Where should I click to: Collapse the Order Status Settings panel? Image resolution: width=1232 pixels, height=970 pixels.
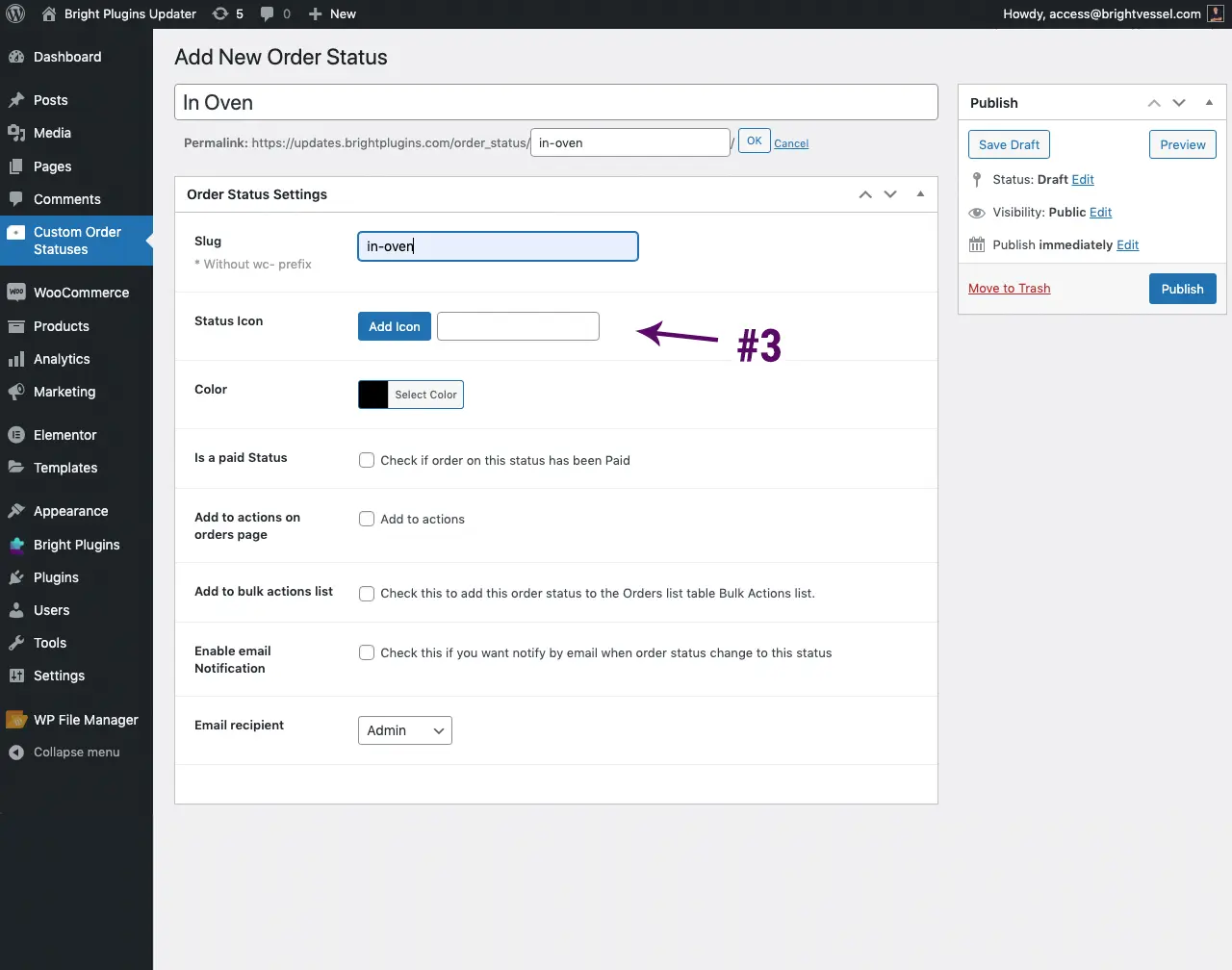(x=920, y=194)
